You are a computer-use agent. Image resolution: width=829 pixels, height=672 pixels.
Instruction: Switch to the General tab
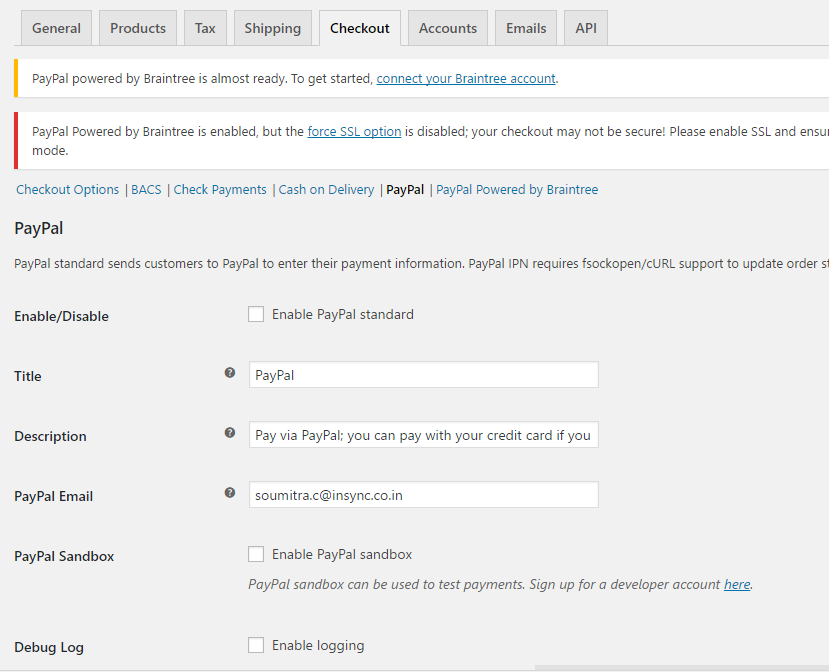click(x=57, y=28)
